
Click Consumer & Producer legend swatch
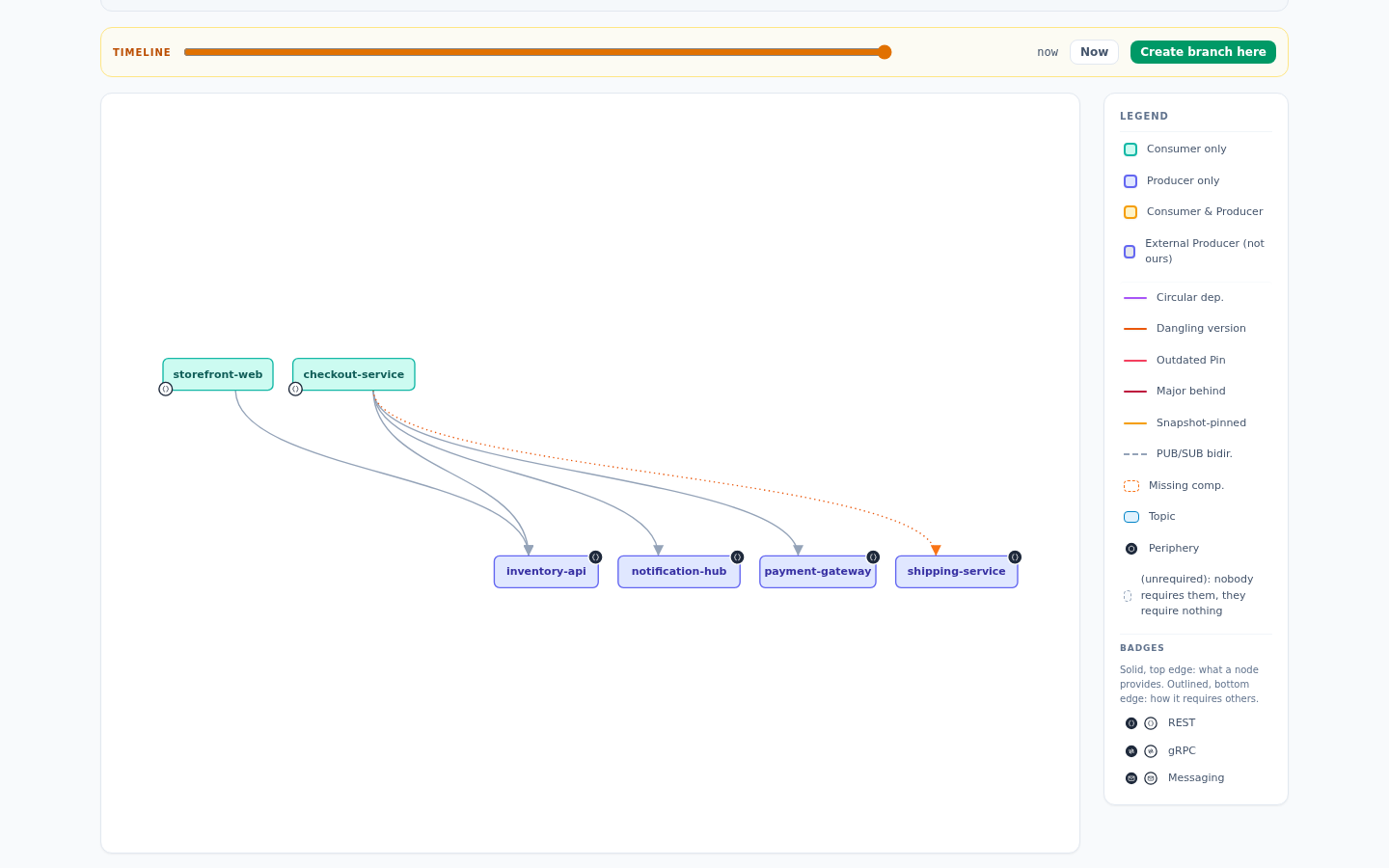point(1130,212)
